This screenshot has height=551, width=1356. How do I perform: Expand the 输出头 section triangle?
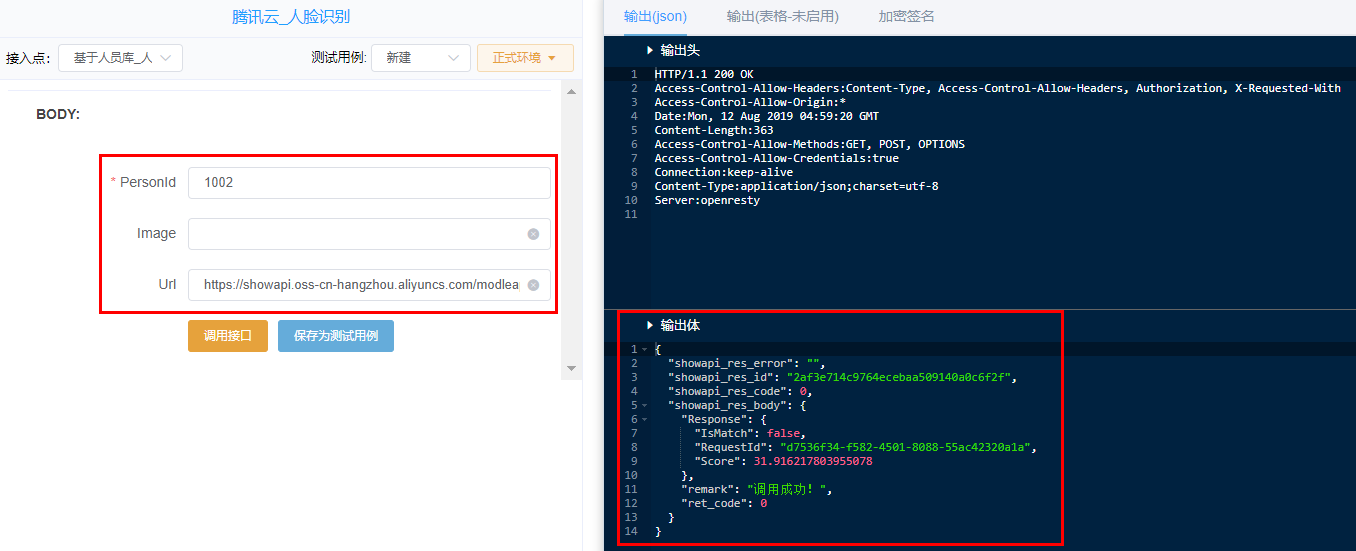[650, 50]
